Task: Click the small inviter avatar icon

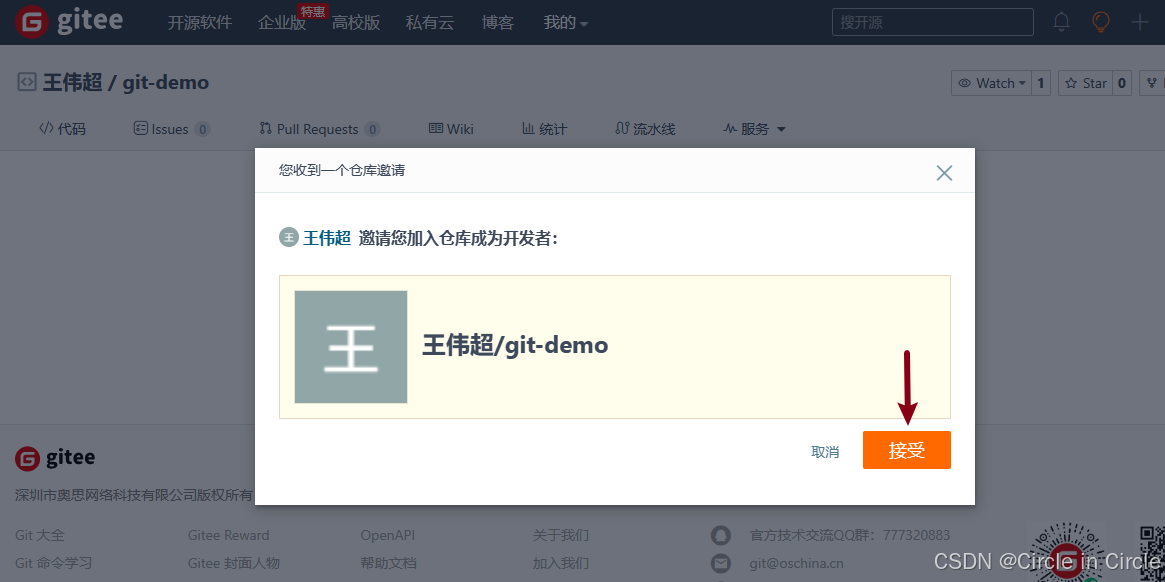Action: (289, 238)
